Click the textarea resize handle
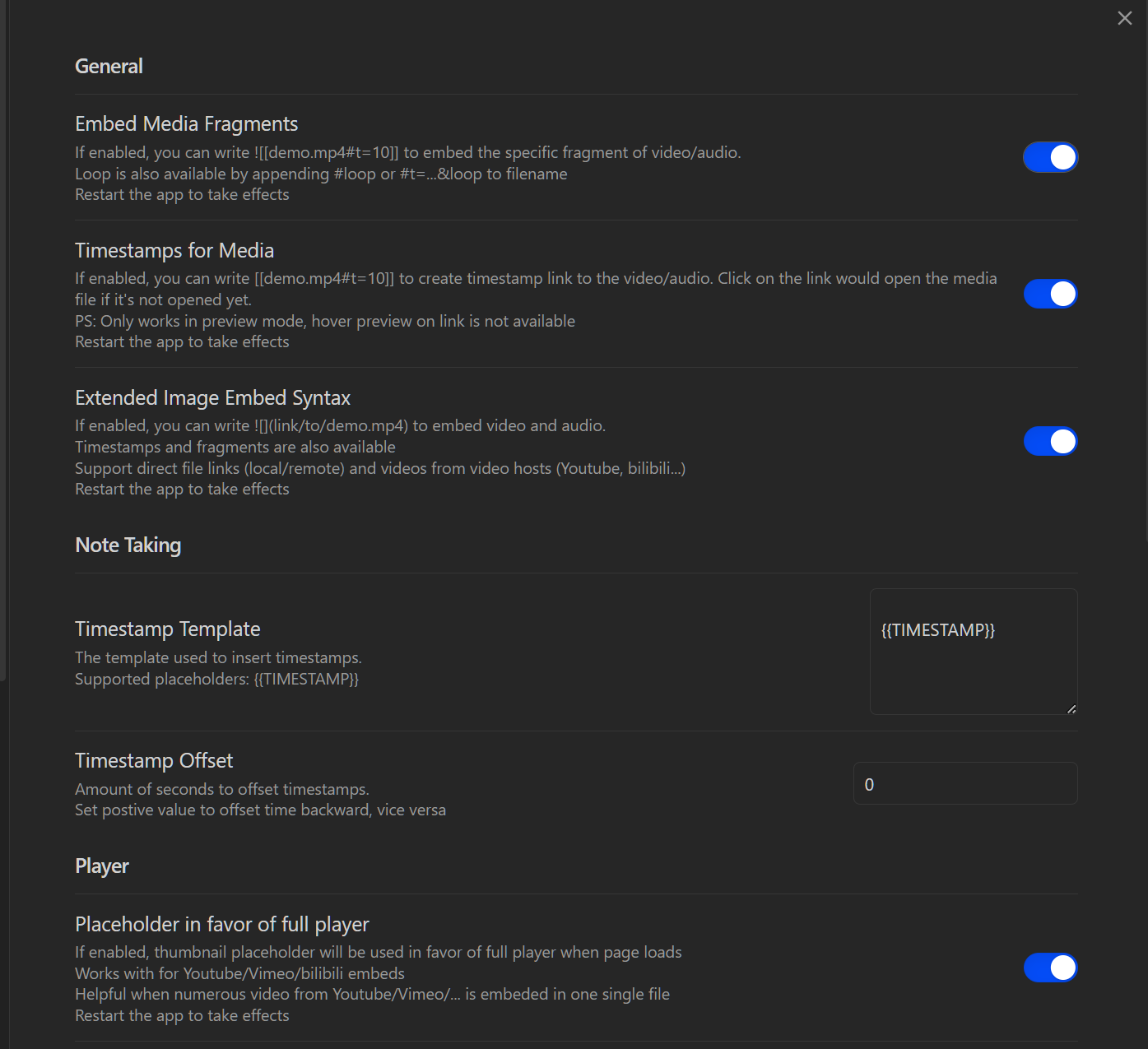This screenshot has width=1148, height=1049. tap(1072, 708)
